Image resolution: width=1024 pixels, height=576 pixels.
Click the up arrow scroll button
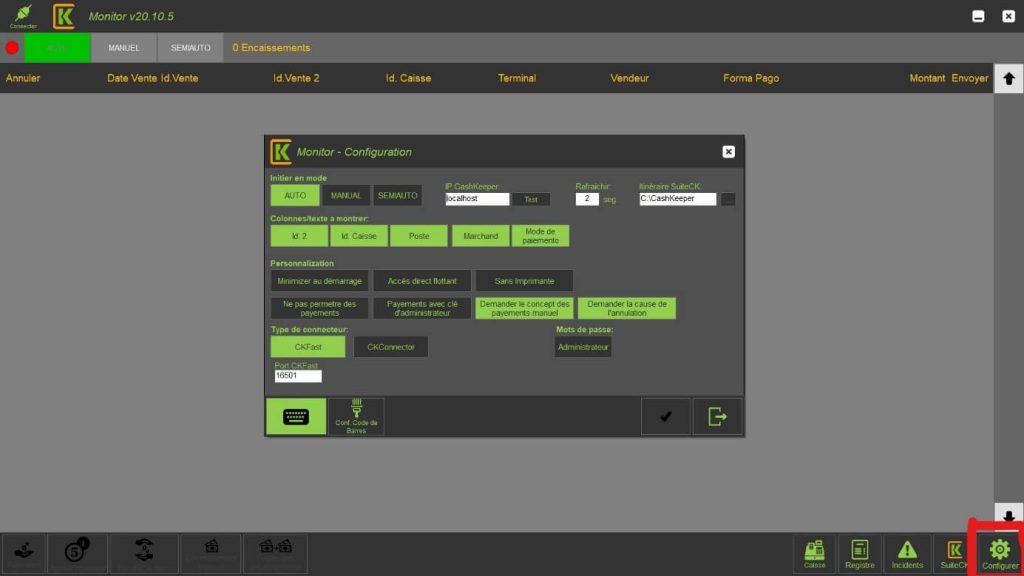click(1008, 78)
